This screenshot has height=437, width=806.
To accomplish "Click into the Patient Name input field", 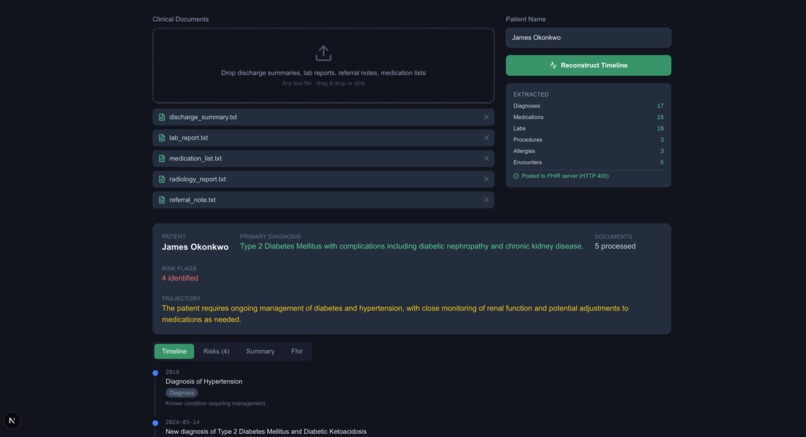I will (x=588, y=38).
